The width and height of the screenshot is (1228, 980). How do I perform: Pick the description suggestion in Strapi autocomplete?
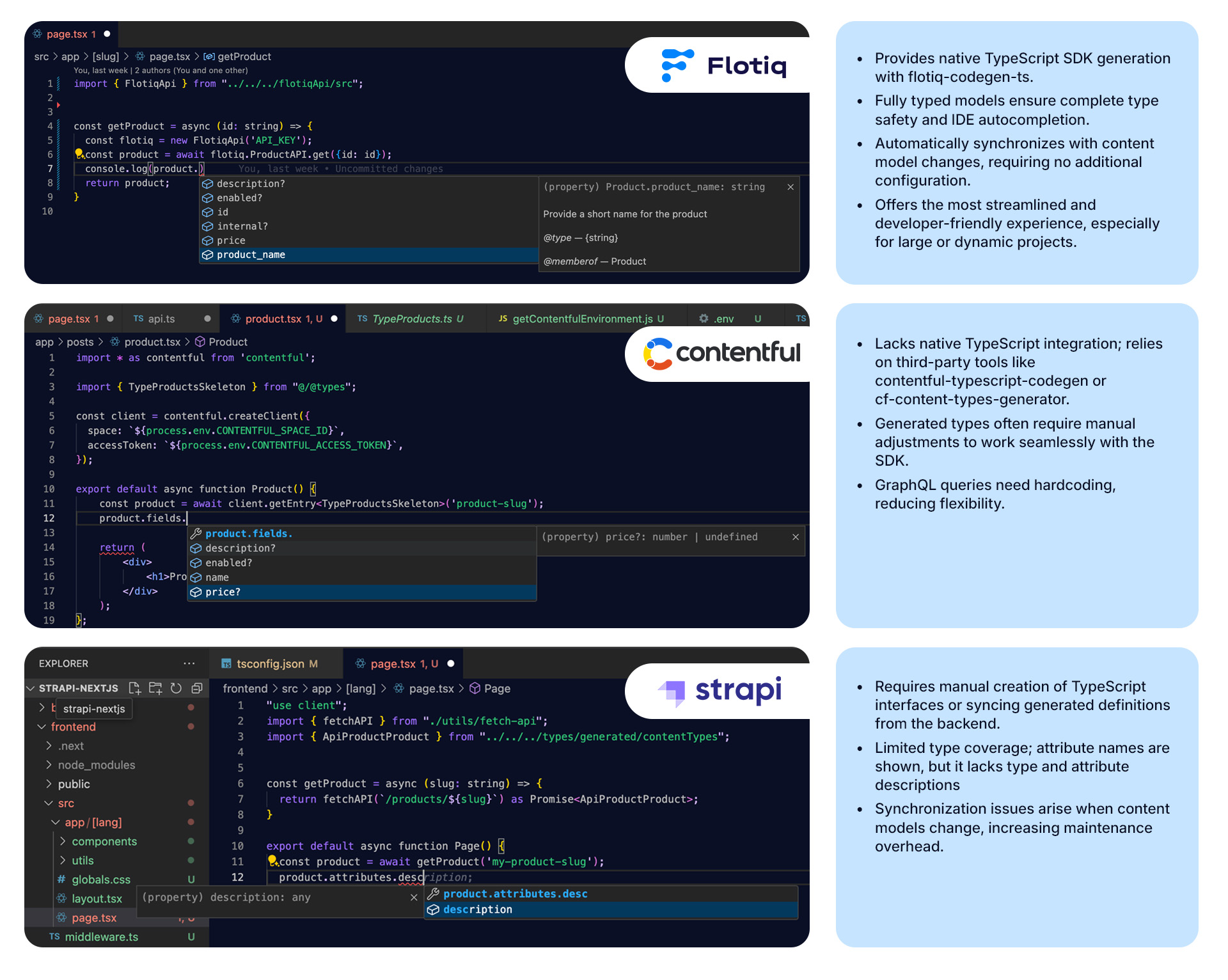tap(611, 910)
